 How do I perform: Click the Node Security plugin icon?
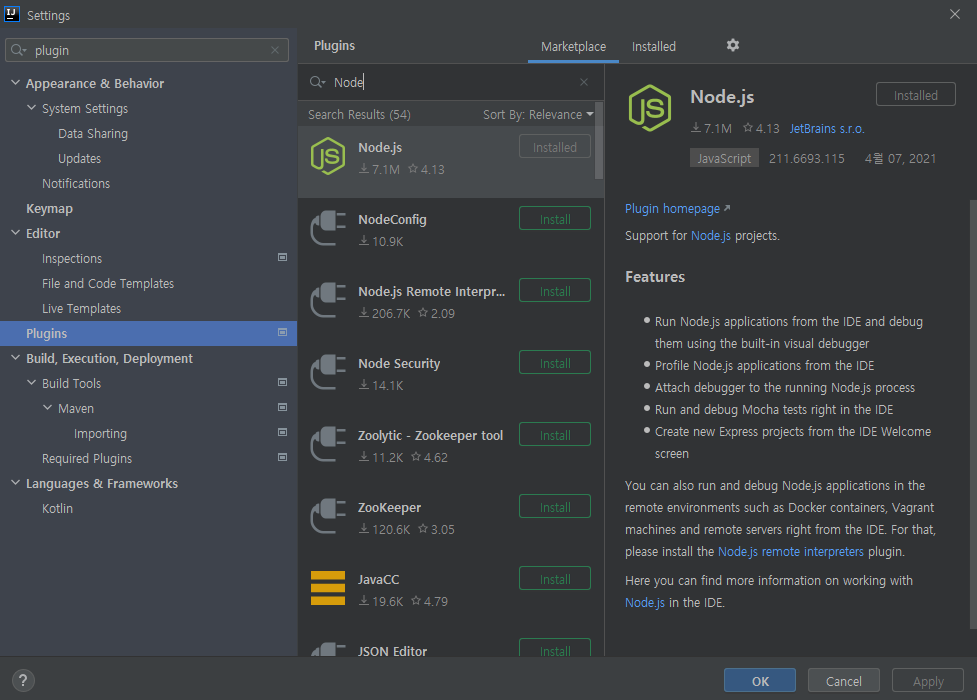point(328,372)
